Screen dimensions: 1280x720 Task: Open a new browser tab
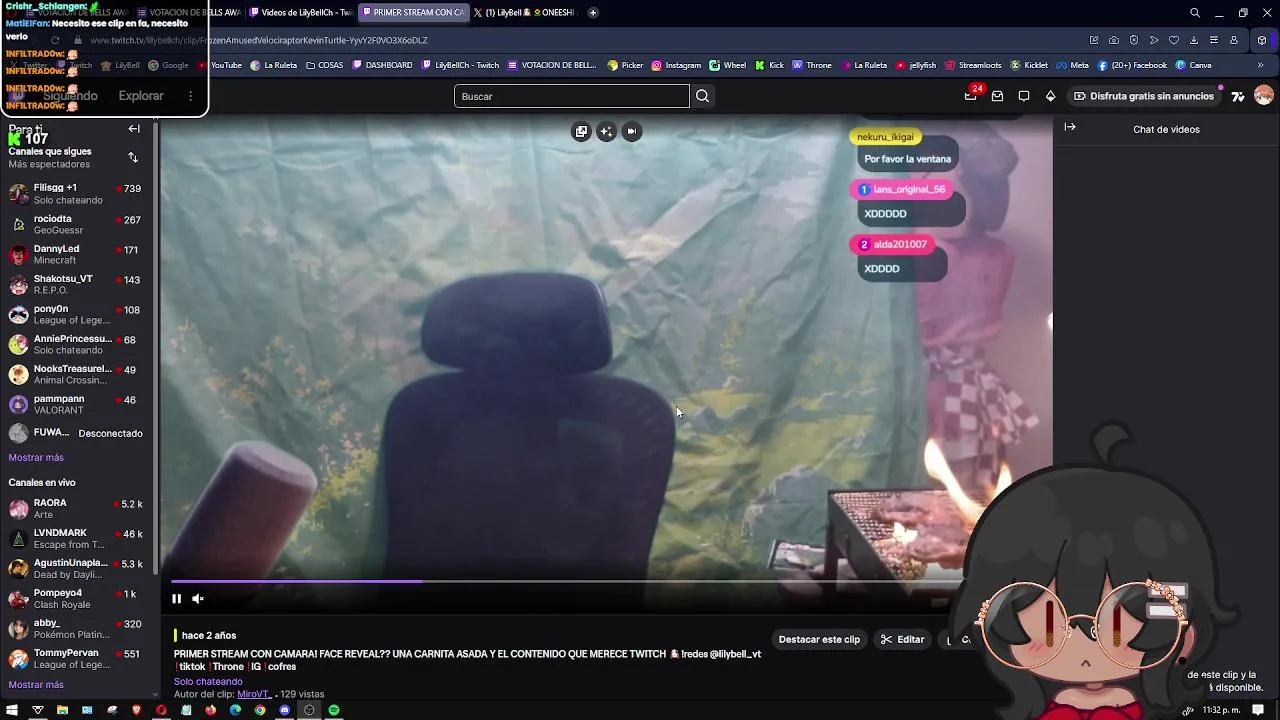pos(593,12)
